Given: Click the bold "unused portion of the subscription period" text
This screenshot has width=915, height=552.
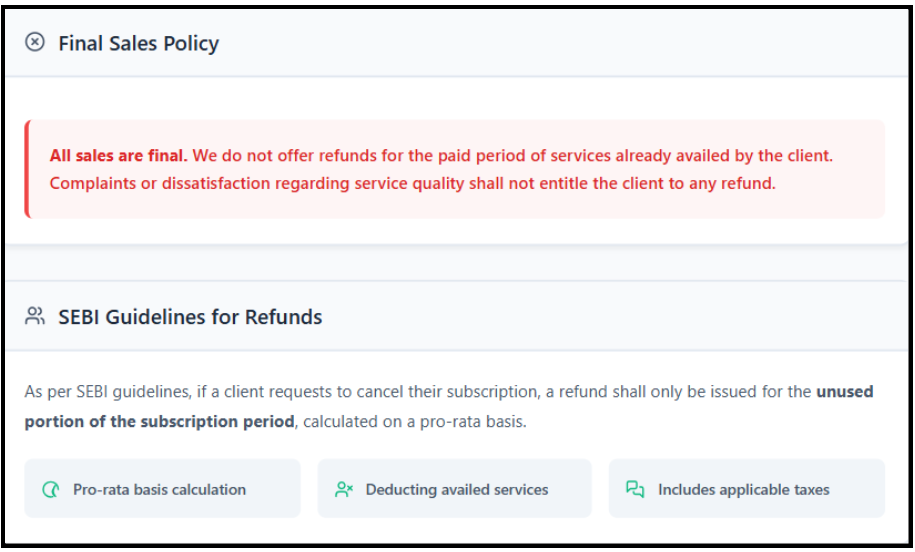Looking at the screenshot, I should pyautogui.click(x=160, y=421).
